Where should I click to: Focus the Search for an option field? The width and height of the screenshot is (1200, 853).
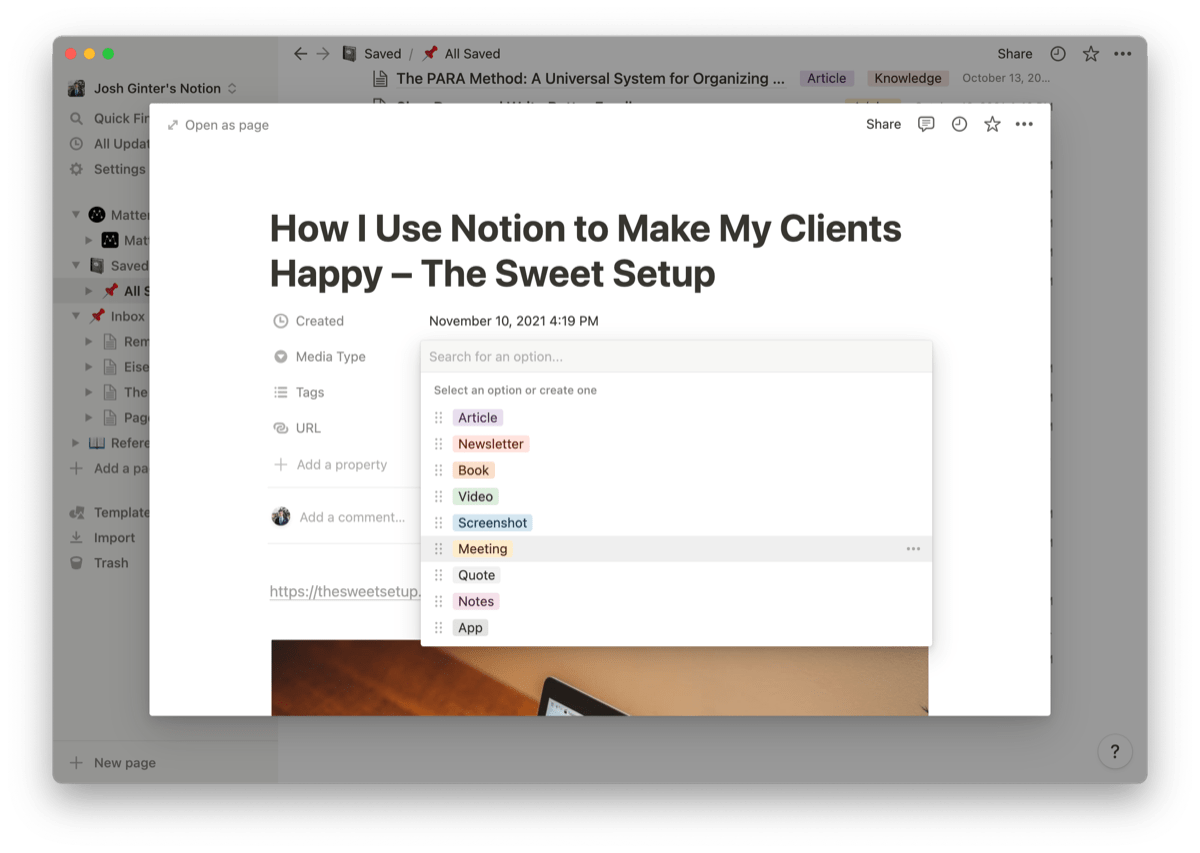coord(676,357)
